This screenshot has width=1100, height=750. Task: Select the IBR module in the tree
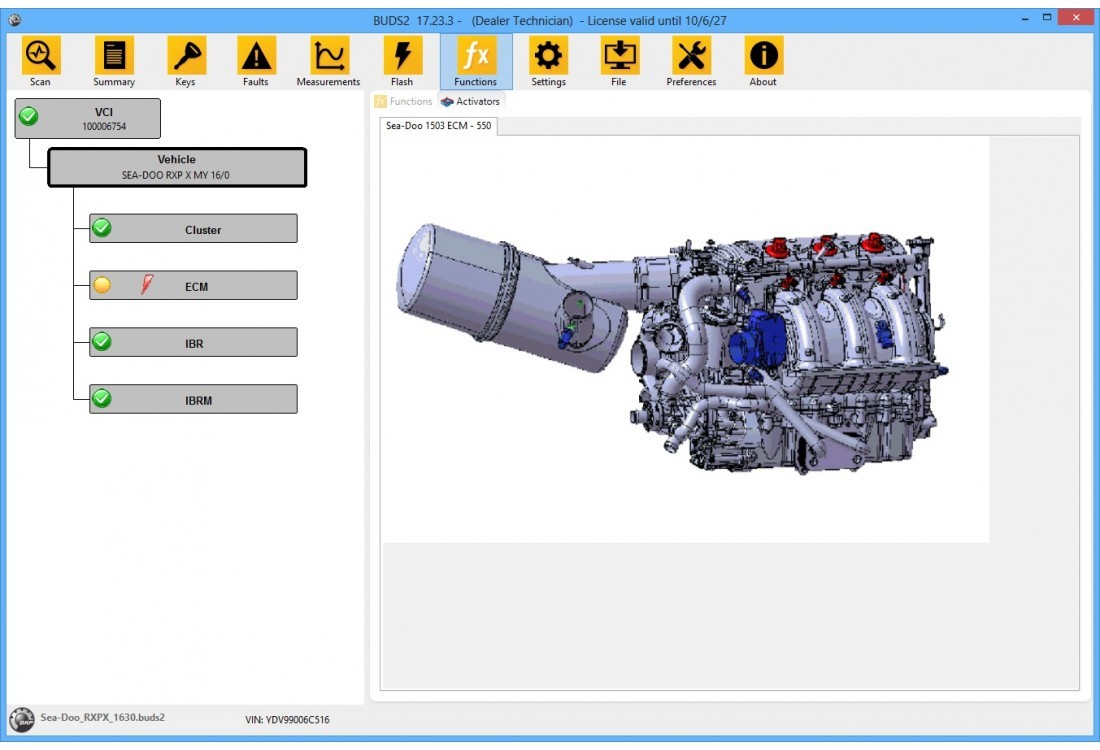[x=193, y=342]
